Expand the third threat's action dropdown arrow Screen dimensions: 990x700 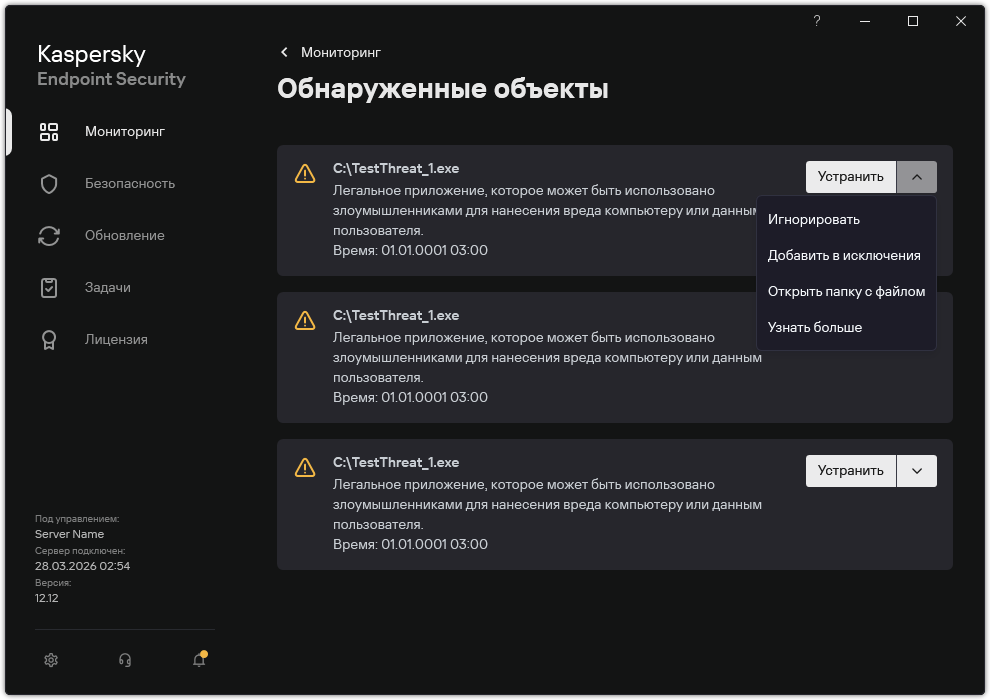pyautogui.click(x=917, y=471)
